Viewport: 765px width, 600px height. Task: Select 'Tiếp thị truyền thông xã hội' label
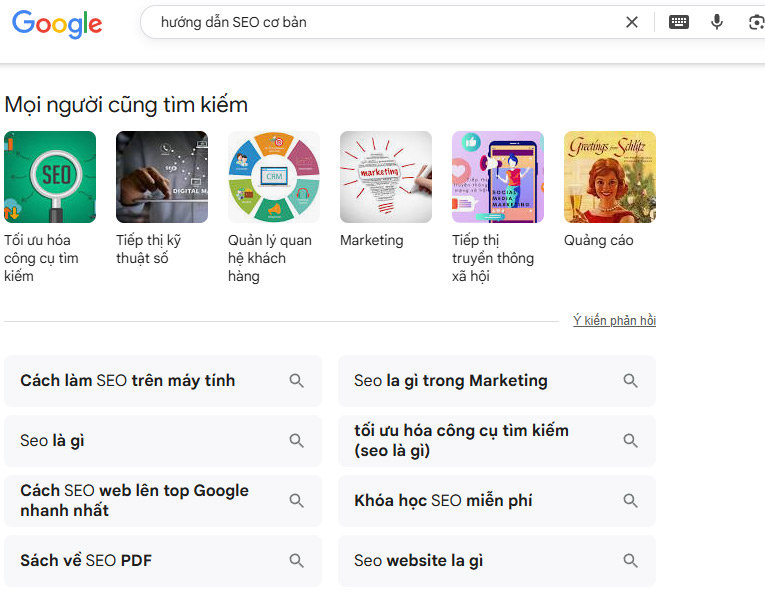493,258
